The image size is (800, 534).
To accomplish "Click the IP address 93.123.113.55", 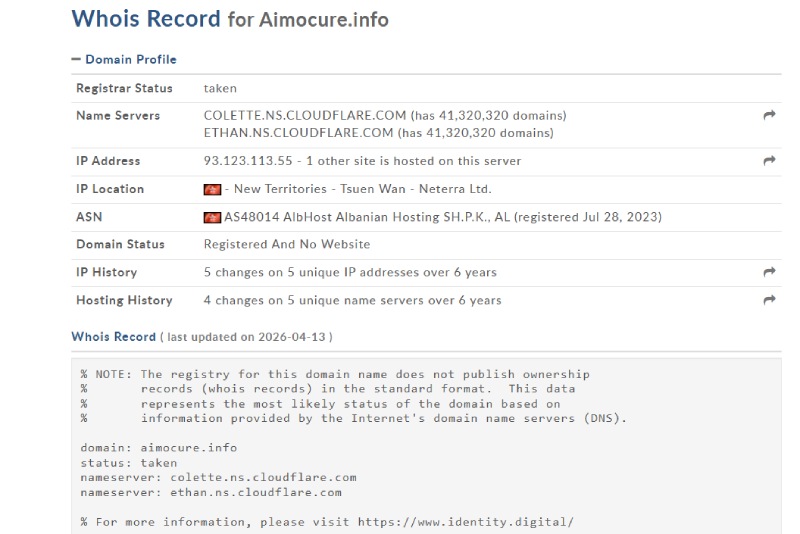I will 248,161.
